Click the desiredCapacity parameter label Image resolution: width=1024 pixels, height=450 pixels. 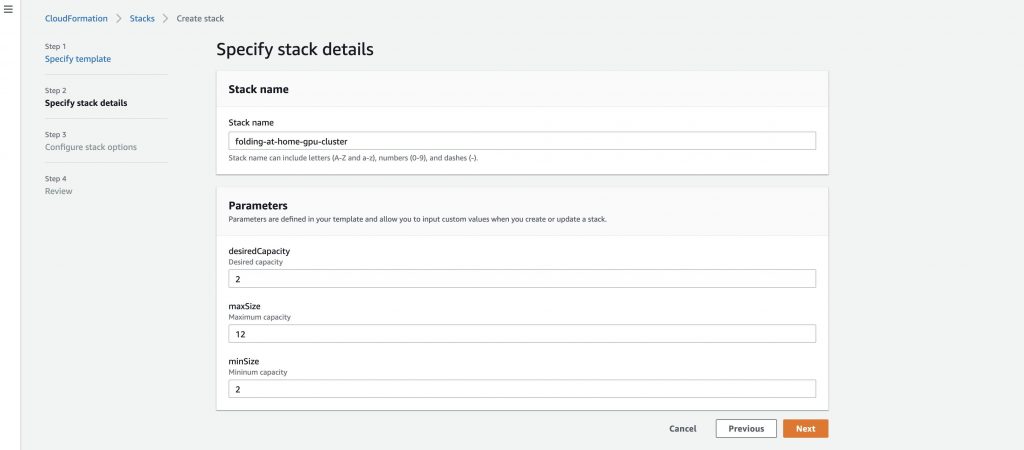coord(259,251)
